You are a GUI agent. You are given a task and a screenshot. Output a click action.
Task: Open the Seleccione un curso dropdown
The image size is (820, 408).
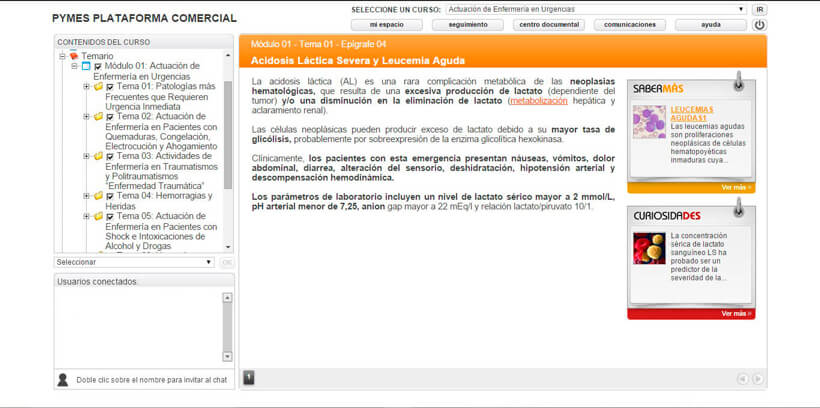click(x=596, y=9)
